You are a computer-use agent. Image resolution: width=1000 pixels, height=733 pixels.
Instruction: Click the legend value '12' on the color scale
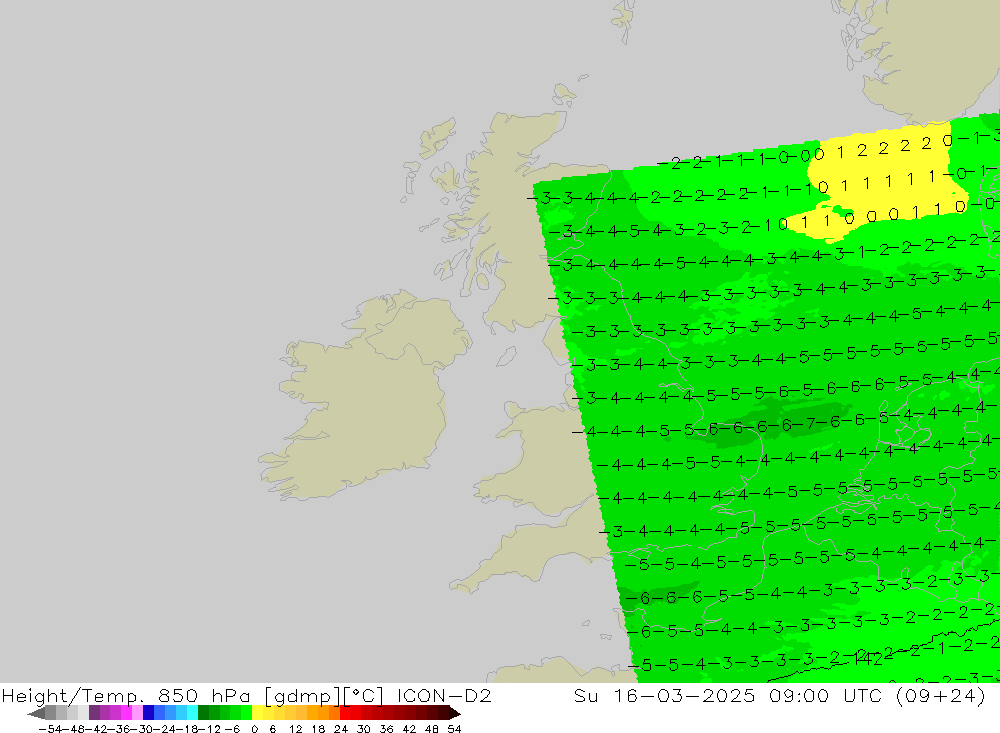coord(295,729)
